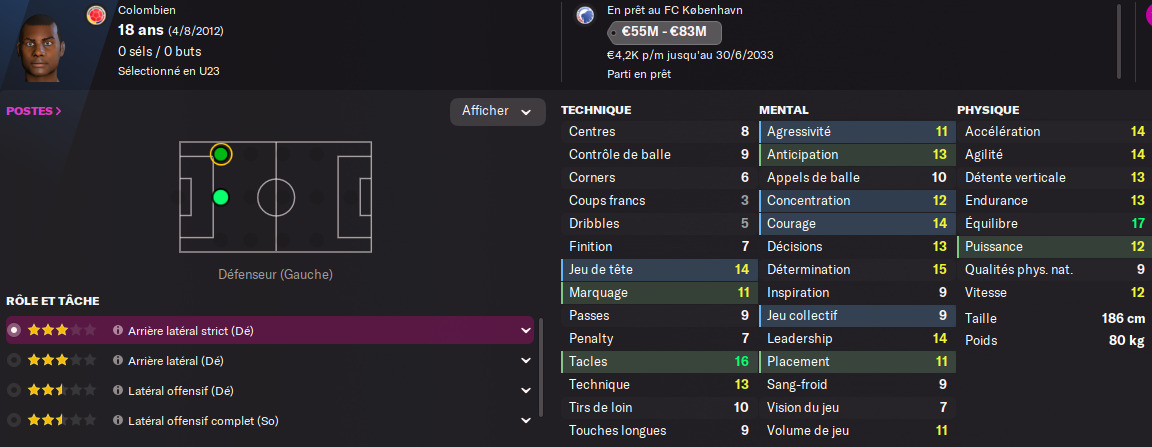Open info icon for Latéral offensif complet
This screenshot has width=1152, height=447.
point(118,421)
